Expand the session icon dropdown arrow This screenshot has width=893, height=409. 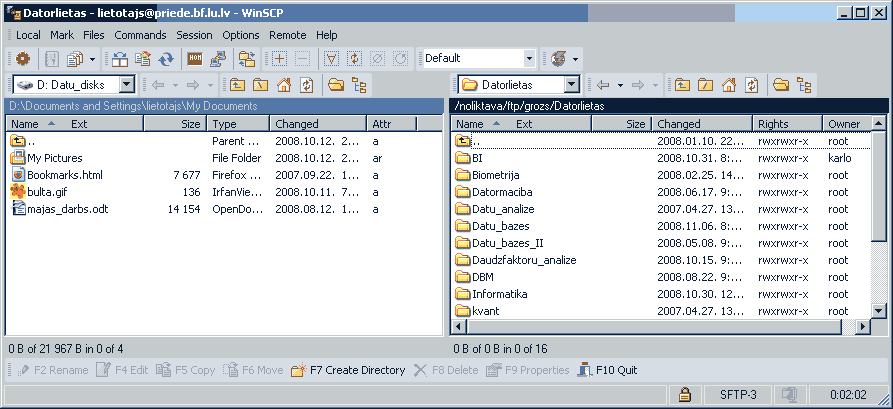tap(575, 58)
